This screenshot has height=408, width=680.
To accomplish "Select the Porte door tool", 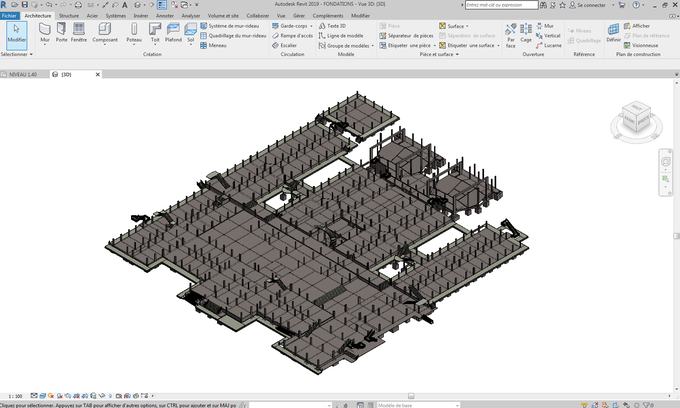I will (x=62, y=33).
